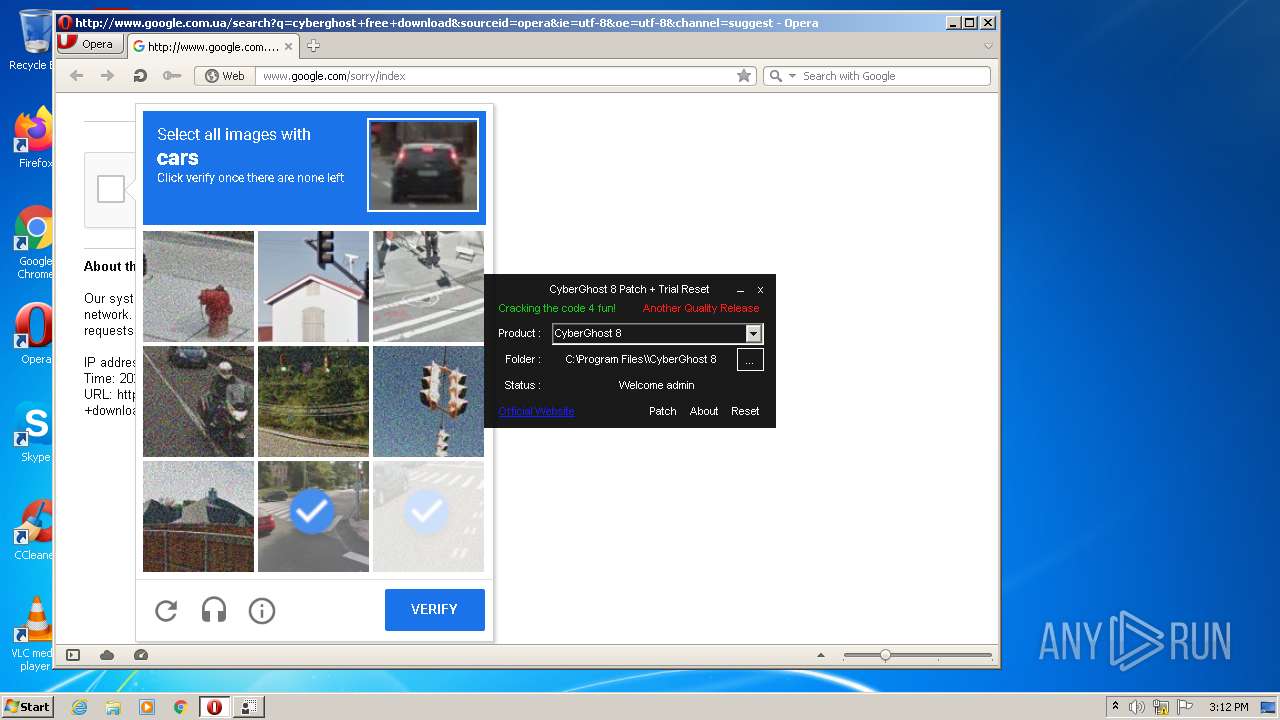The width and height of the screenshot is (1280, 720).
Task: Toggle faded checked captcha tile
Action: click(x=428, y=516)
